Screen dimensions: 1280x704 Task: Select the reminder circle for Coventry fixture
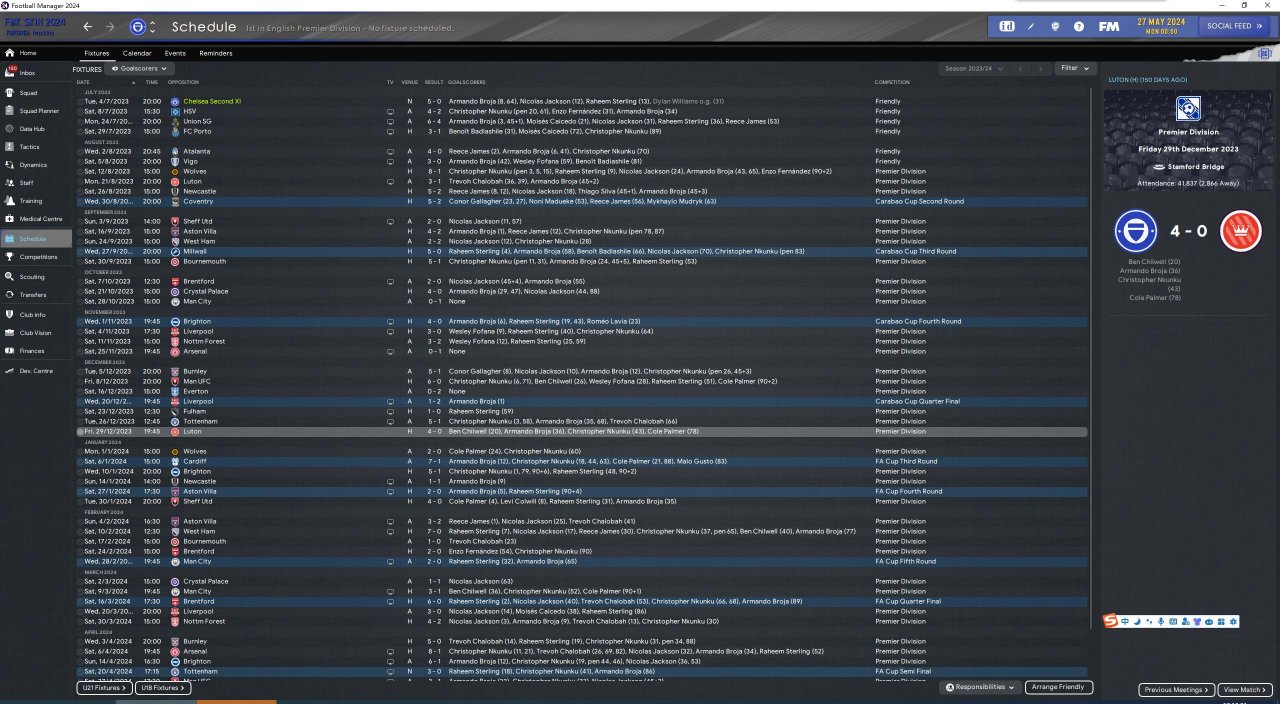pyautogui.click(x=80, y=201)
